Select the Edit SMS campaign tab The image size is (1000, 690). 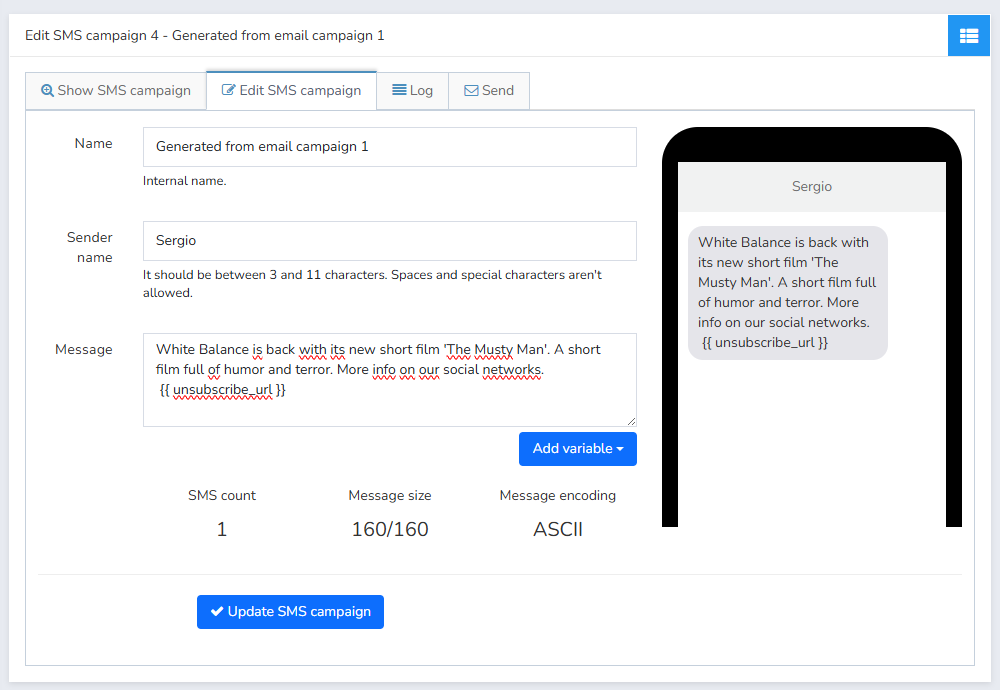tap(291, 90)
